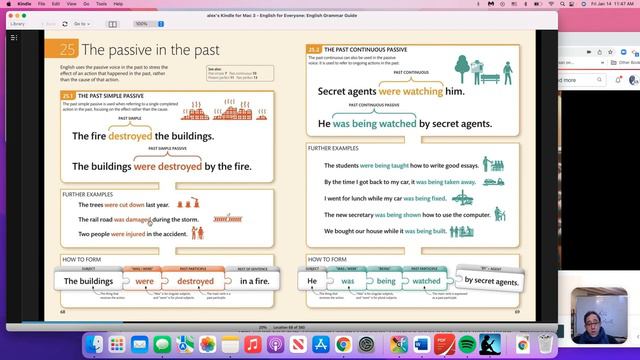Open Google Chrome from the dock
Screen dimensions: 640x360
344,345
